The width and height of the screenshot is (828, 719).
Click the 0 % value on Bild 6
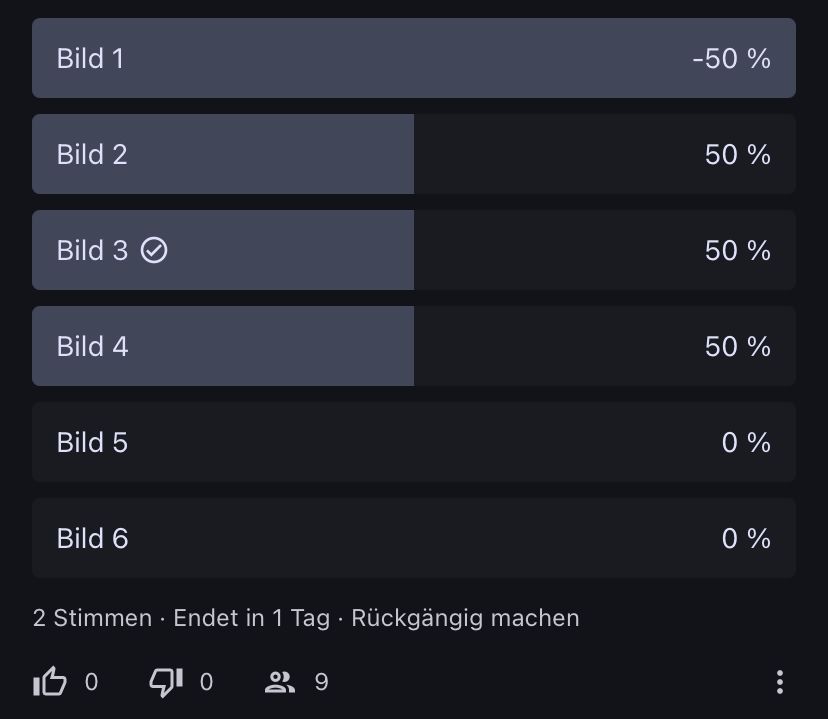(x=746, y=538)
